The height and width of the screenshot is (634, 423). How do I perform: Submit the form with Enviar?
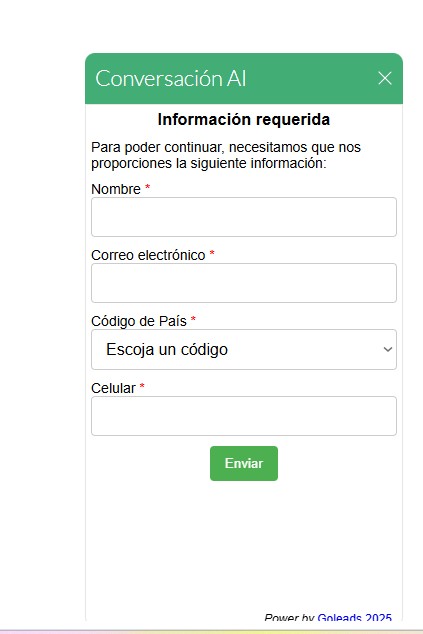[x=244, y=463]
